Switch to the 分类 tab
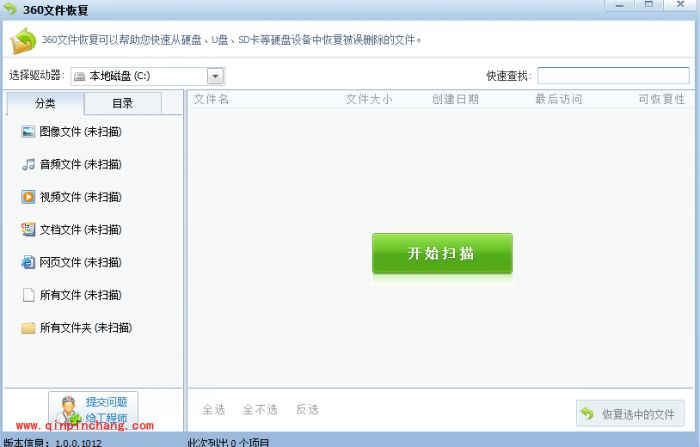 point(45,104)
